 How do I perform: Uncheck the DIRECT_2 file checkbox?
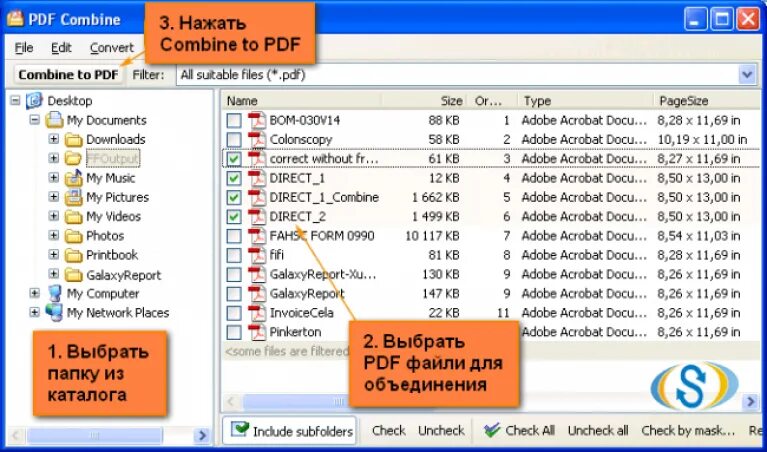coord(234,216)
